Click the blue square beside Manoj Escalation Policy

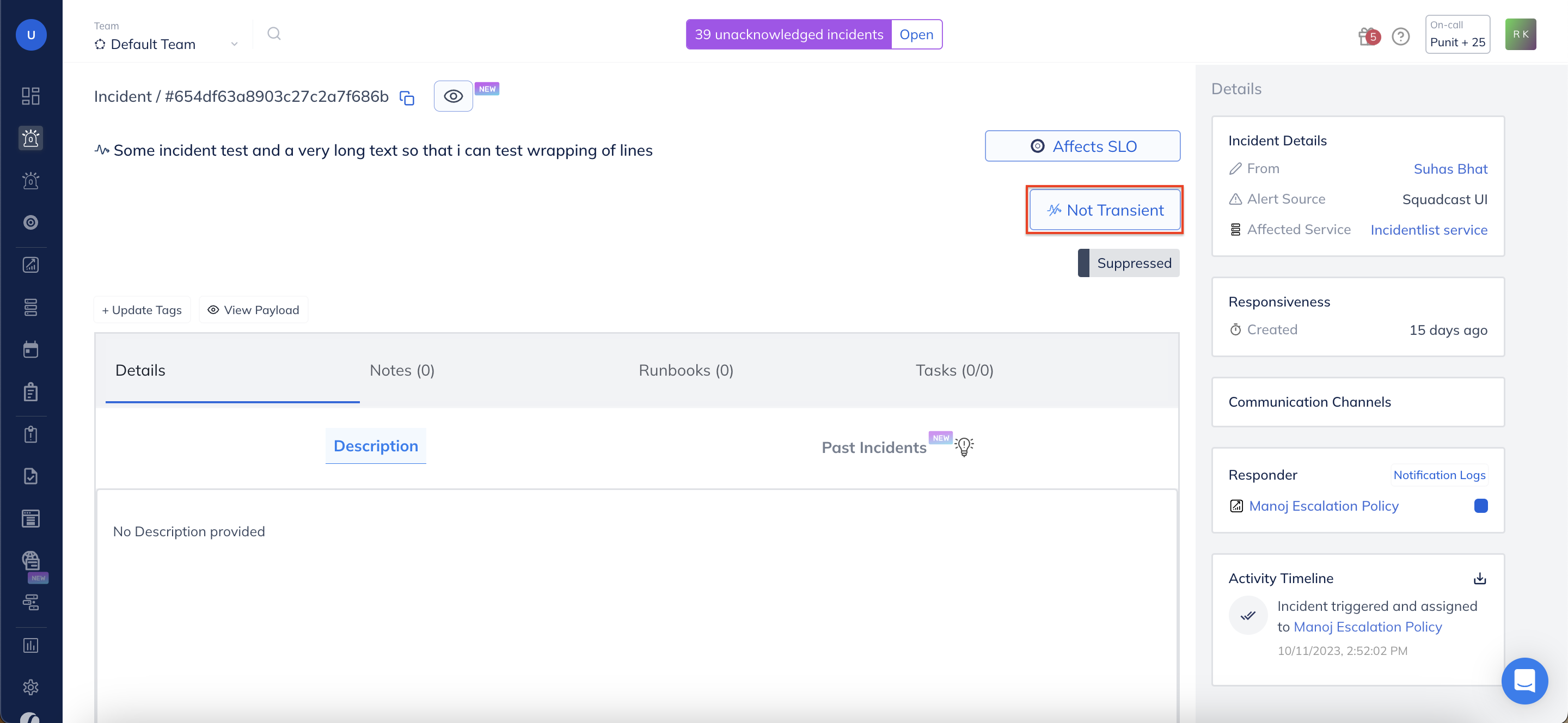(x=1480, y=506)
